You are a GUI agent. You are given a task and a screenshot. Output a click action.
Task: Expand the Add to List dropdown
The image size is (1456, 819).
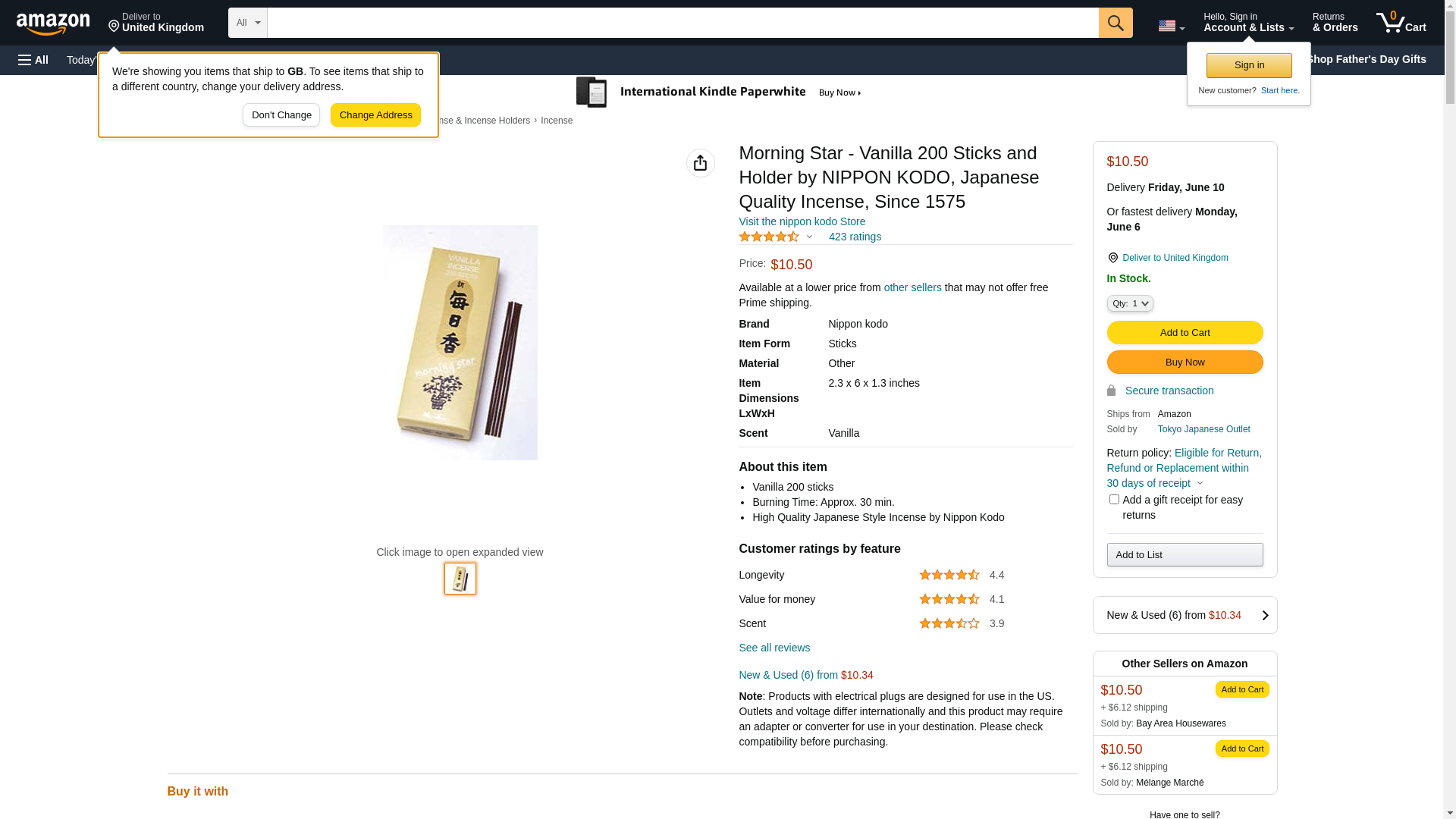(x=1185, y=555)
